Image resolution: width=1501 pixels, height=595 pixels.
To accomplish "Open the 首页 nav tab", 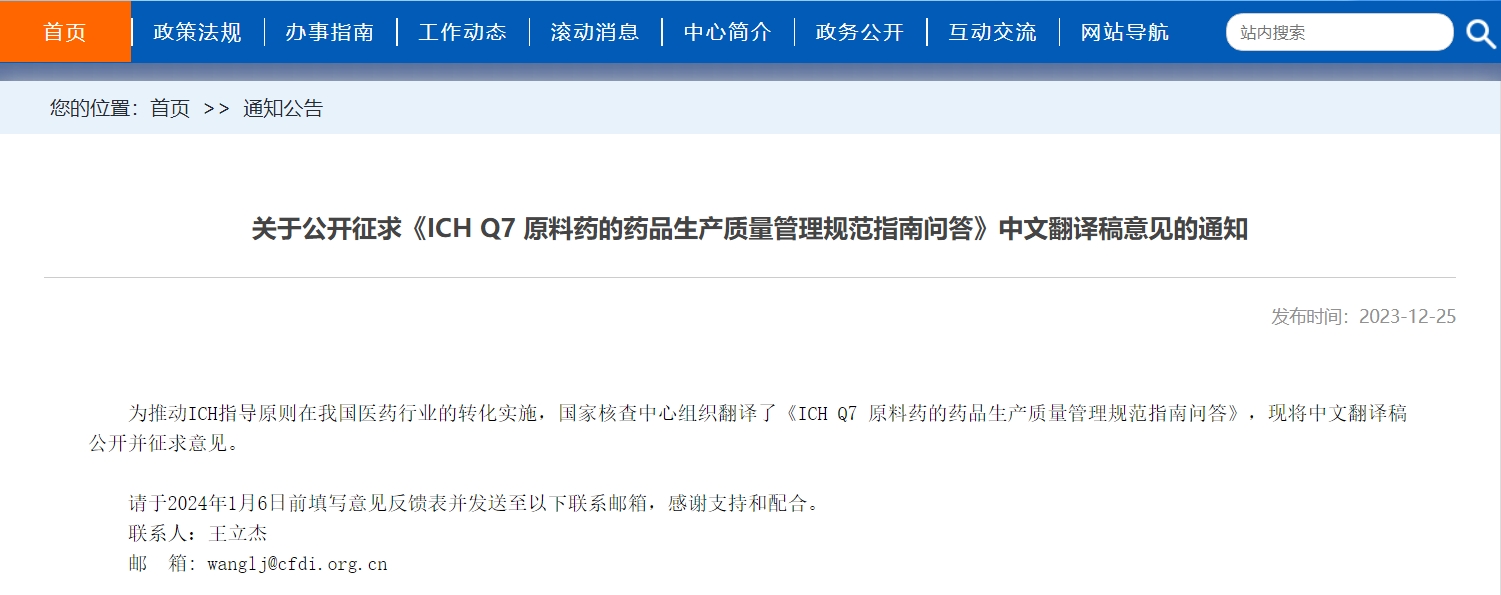I will click(65, 32).
